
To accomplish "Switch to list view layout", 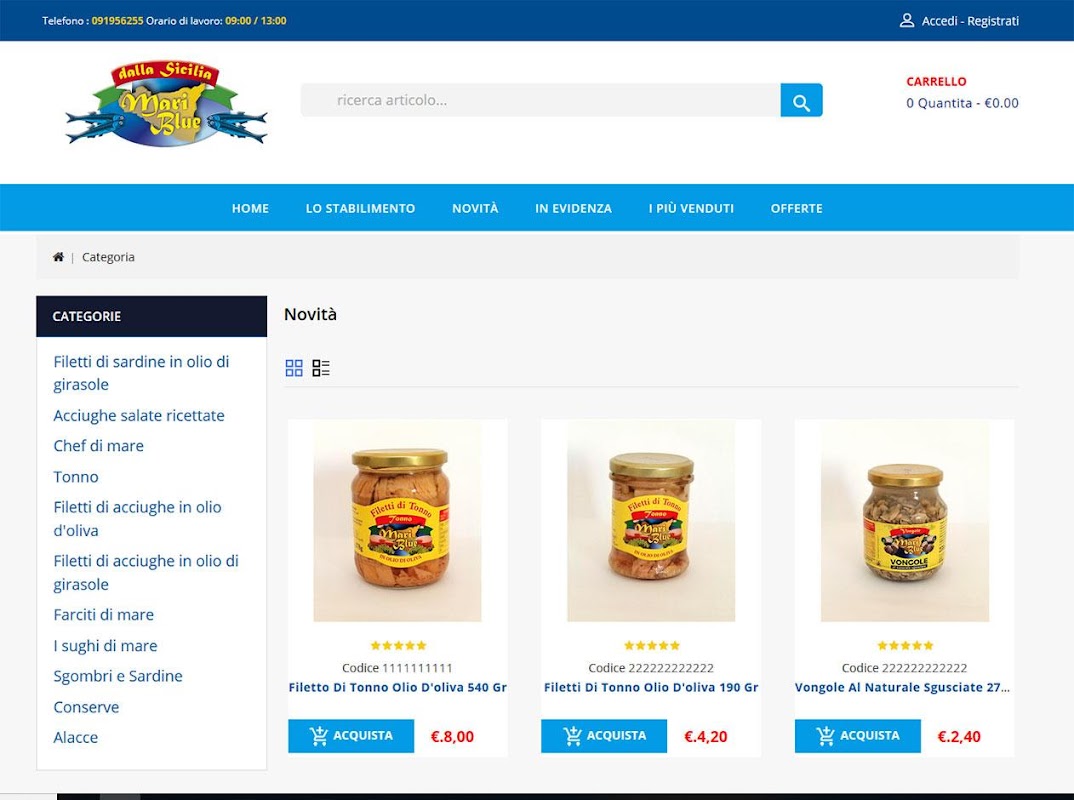I will click(321, 368).
